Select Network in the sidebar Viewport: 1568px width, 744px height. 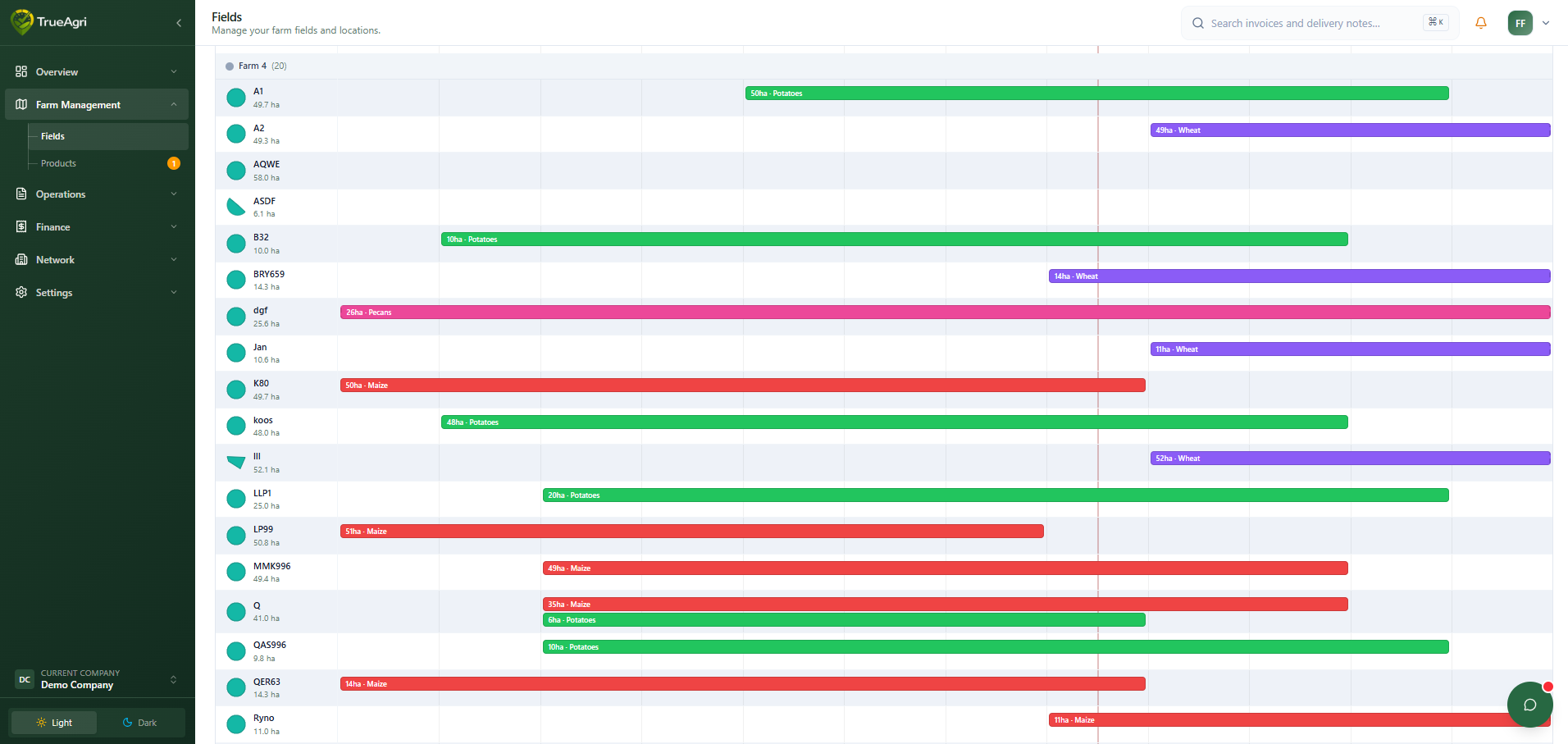point(97,259)
